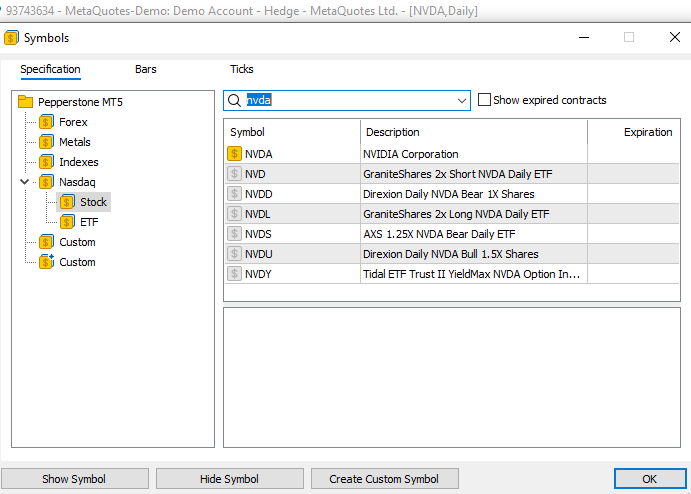
Task: Click the magnifier search icon
Action: (234, 101)
